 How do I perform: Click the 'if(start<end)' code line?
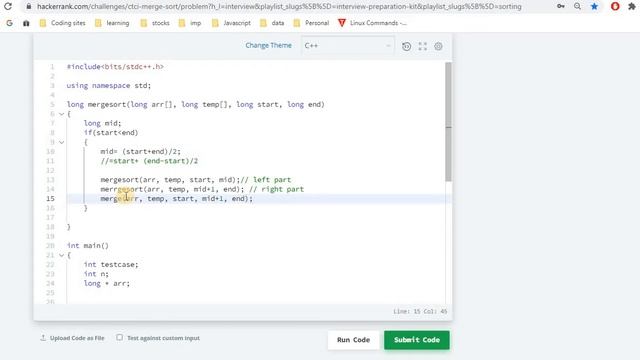[x=111, y=133]
